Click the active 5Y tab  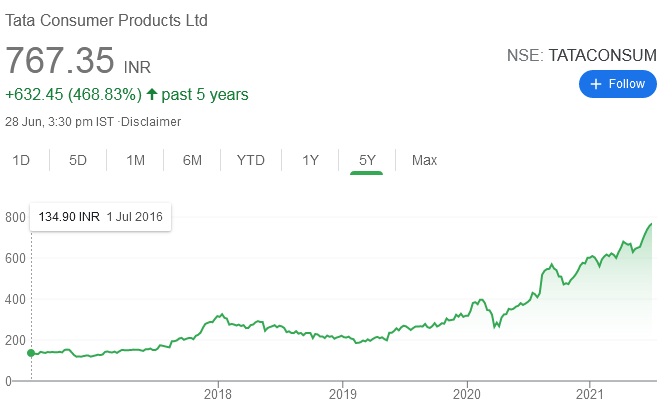point(367,160)
